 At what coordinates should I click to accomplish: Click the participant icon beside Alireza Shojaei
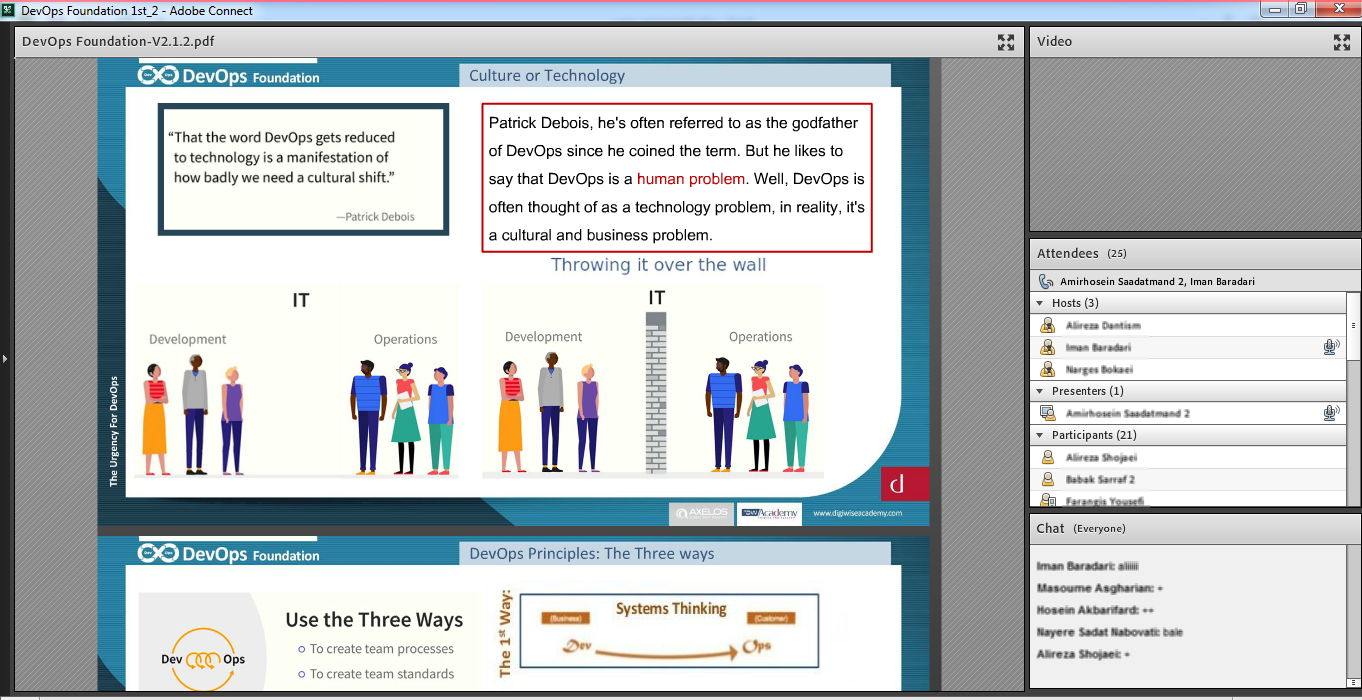click(x=1047, y=457)
